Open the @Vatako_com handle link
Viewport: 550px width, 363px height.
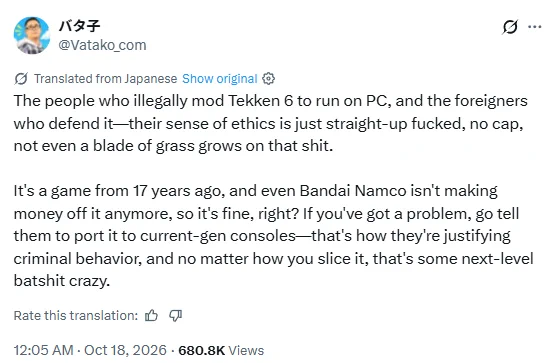pyautogui.click(x=102, y=45)
